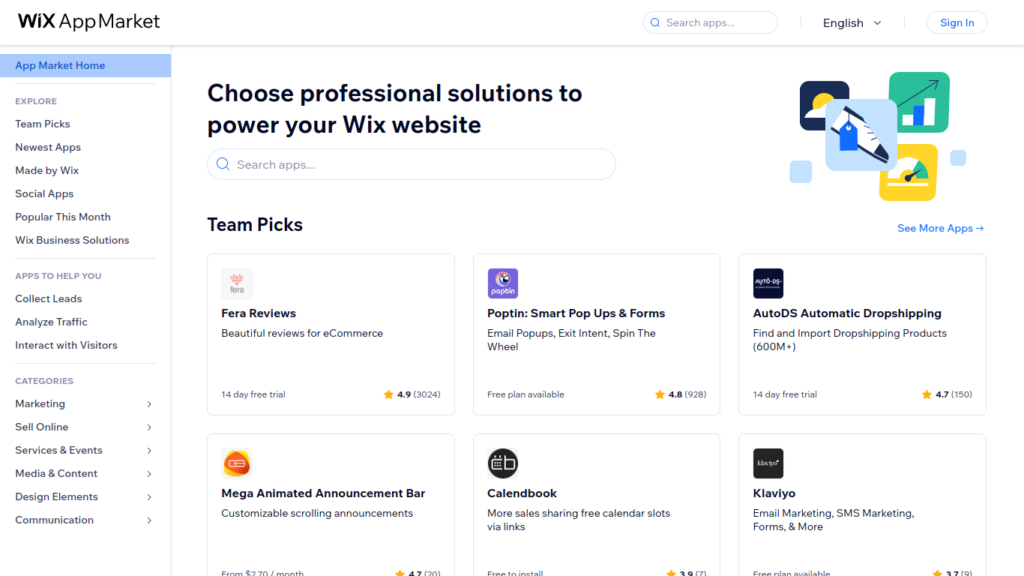Click 'Team Picks' section heading
Screen dimensions: 1024x576
coord(255,225)
